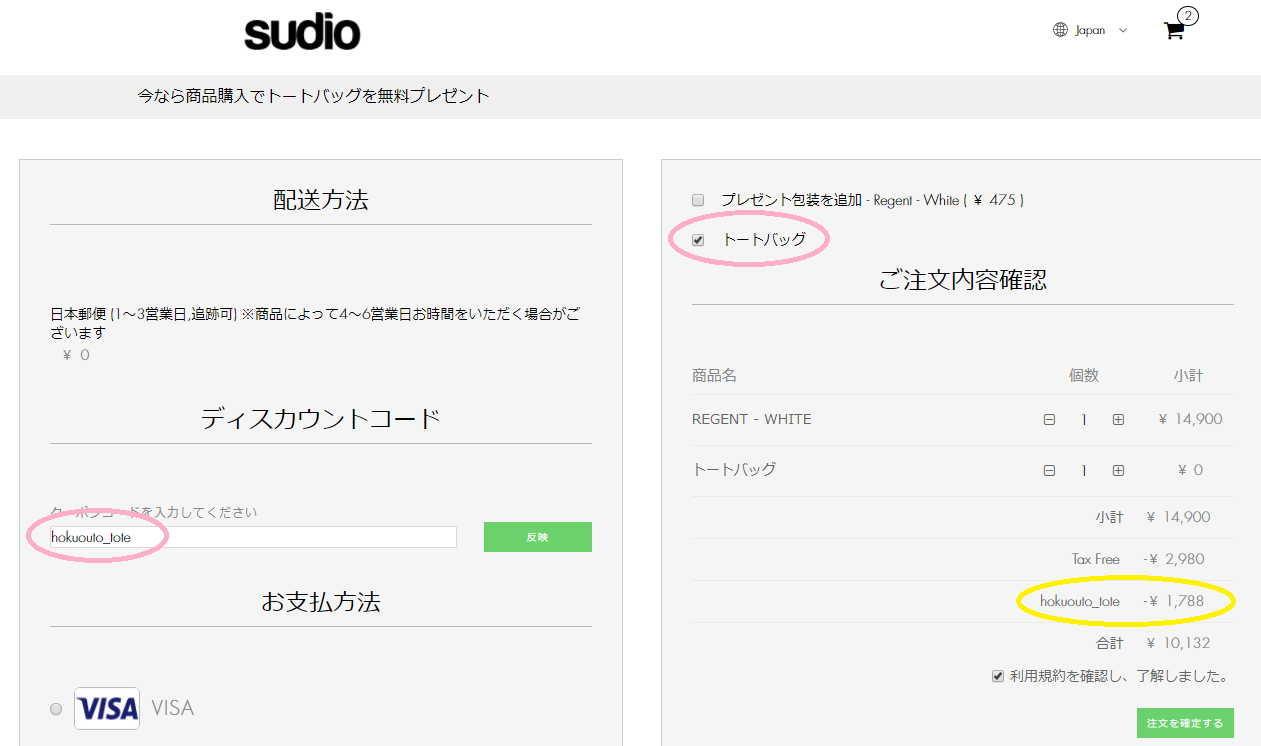Click the hokuouto_tote coupon label in summary

[x=1080, y=601]
